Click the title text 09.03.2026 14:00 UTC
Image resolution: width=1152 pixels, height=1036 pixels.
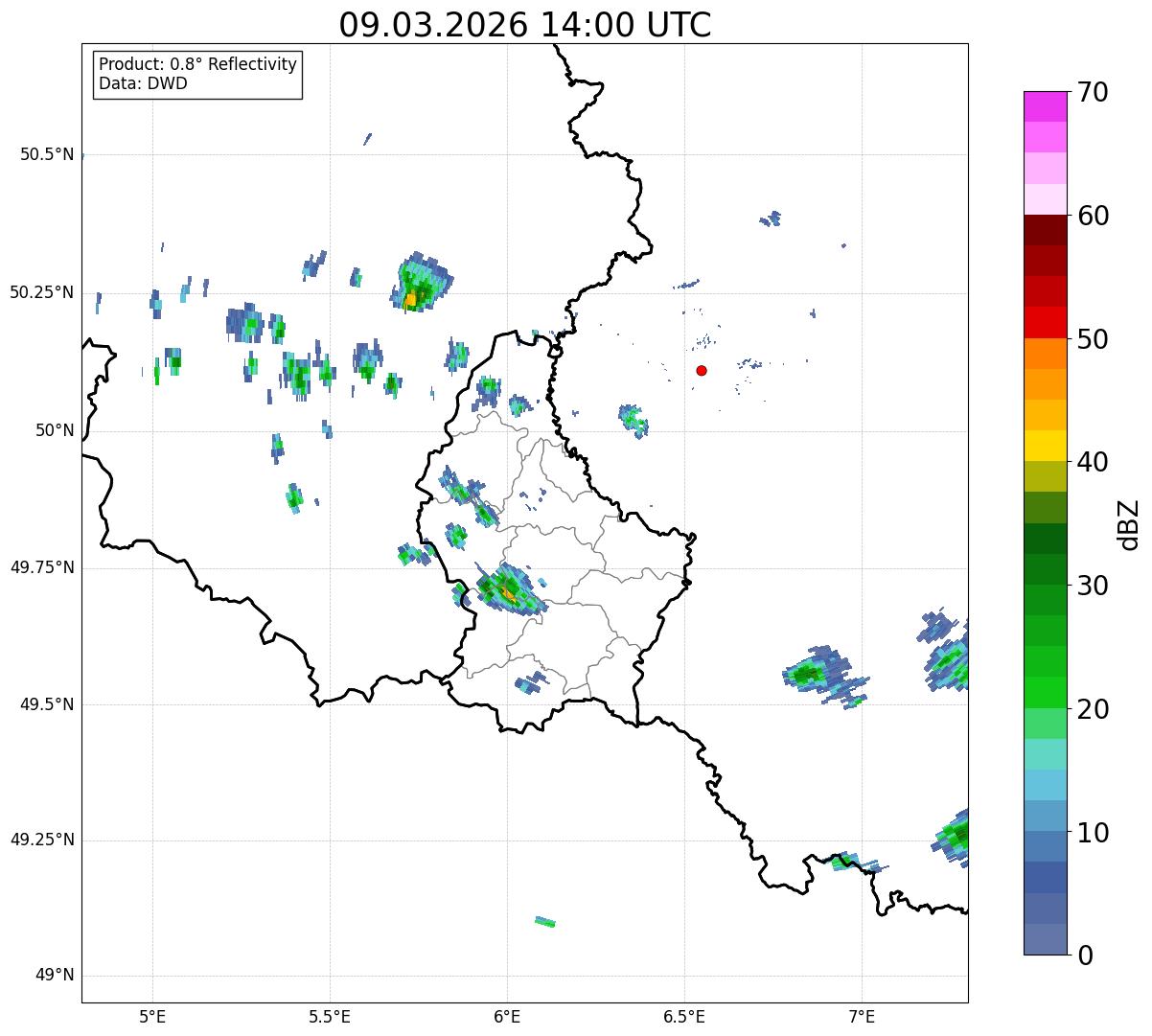525,25
